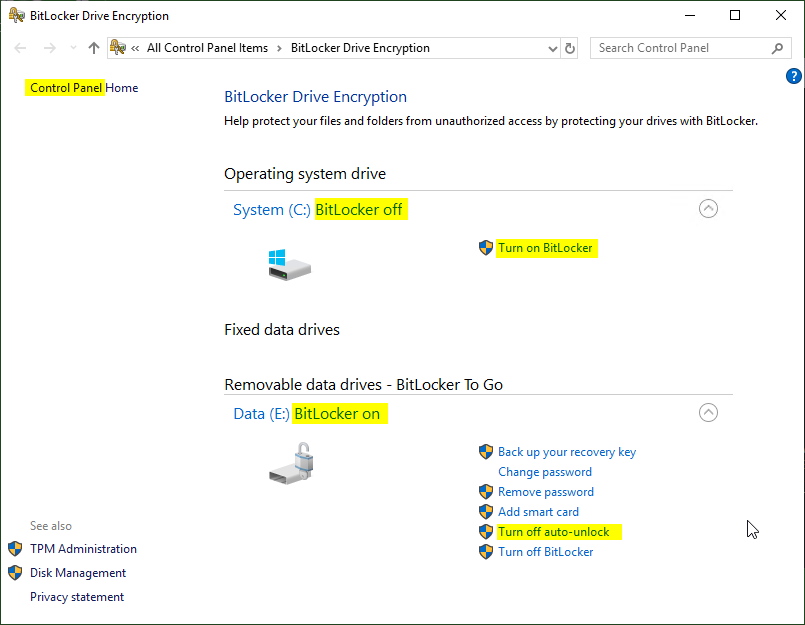The image size is (805, 625).
Task: Click the unlocked removable drive icon
Action: point(291,463)
